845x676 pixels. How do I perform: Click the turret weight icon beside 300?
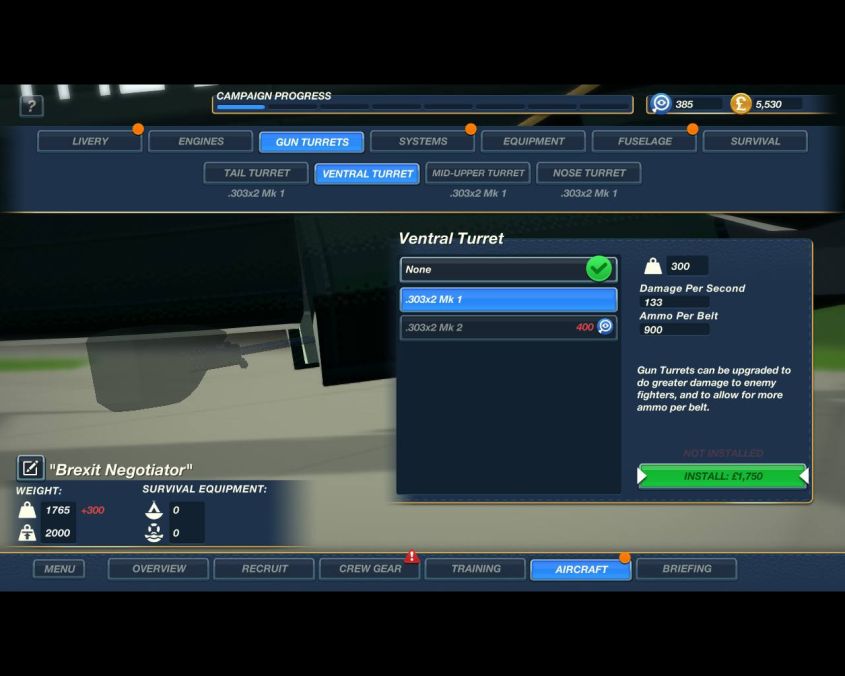click(x=653, y=266)
